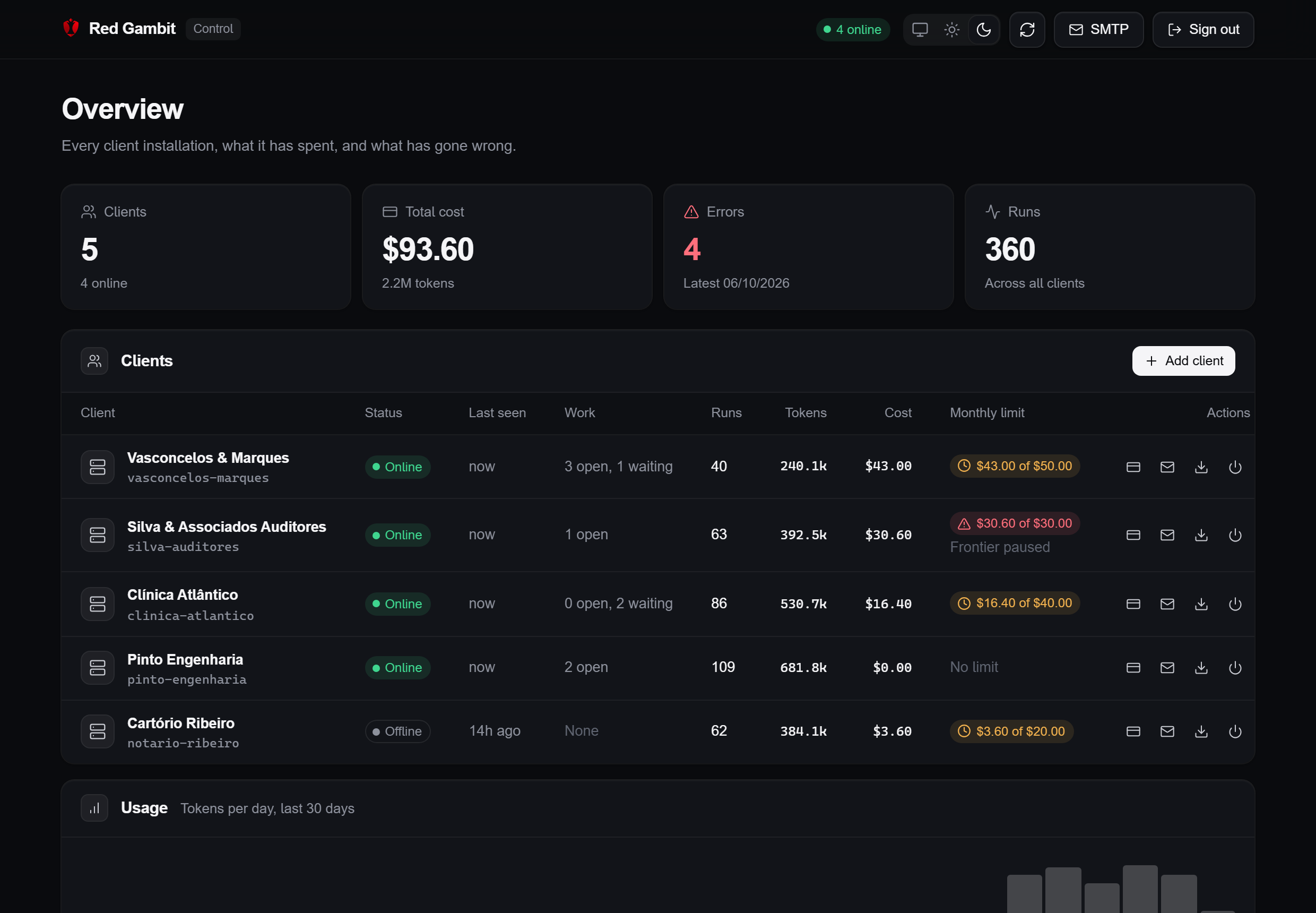
Task: Click download icon for Pinto Engenharia
Action: click(x=1201, y=668)
